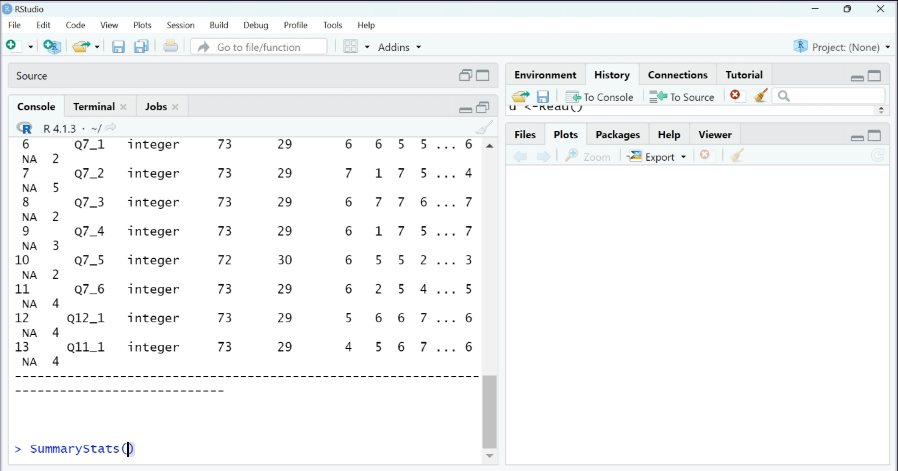
Task: Click the Create a Project icon
Action: coord(52,46)
